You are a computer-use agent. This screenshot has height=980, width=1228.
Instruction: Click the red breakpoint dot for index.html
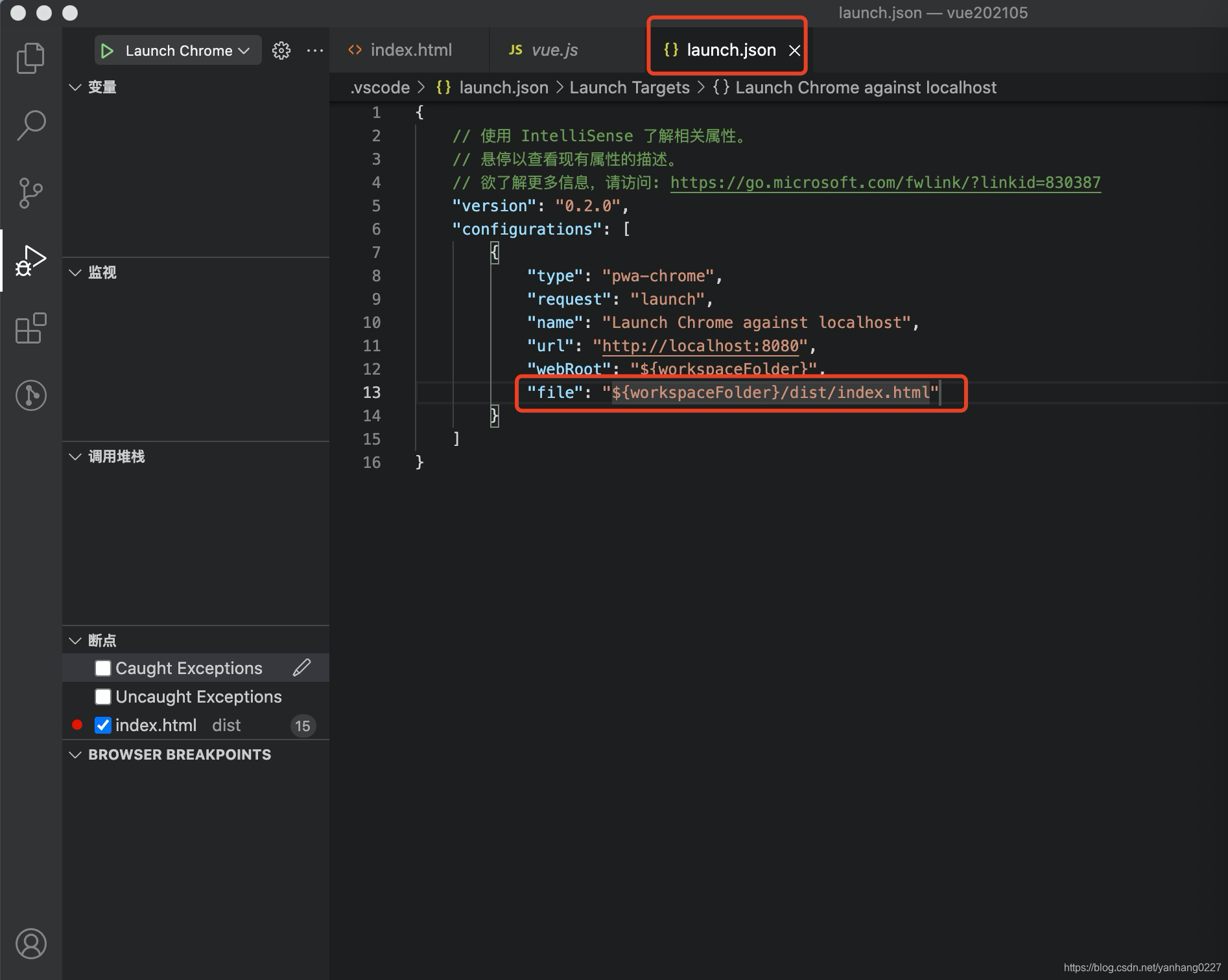coord(77,725)
